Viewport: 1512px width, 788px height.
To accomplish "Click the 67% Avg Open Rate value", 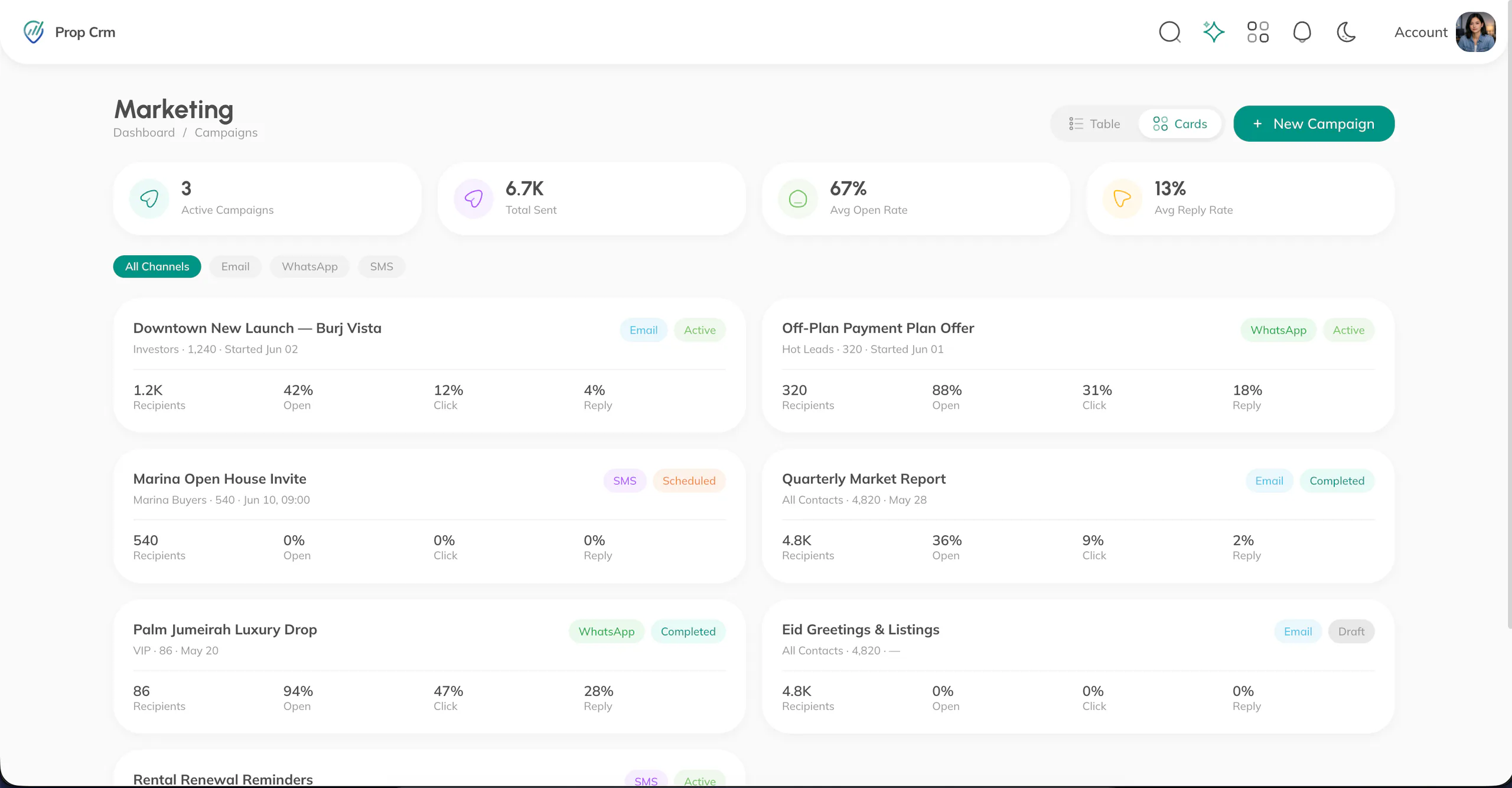I will [x=848, y=188].
